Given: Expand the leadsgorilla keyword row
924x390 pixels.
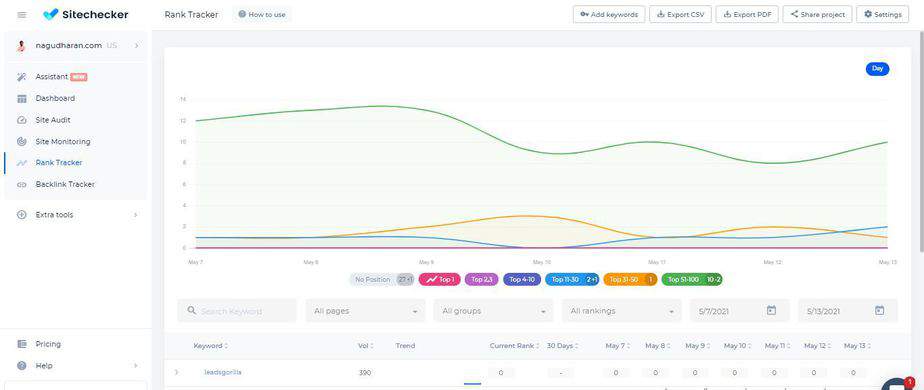Looking at the screenshot, I should 176,372.
